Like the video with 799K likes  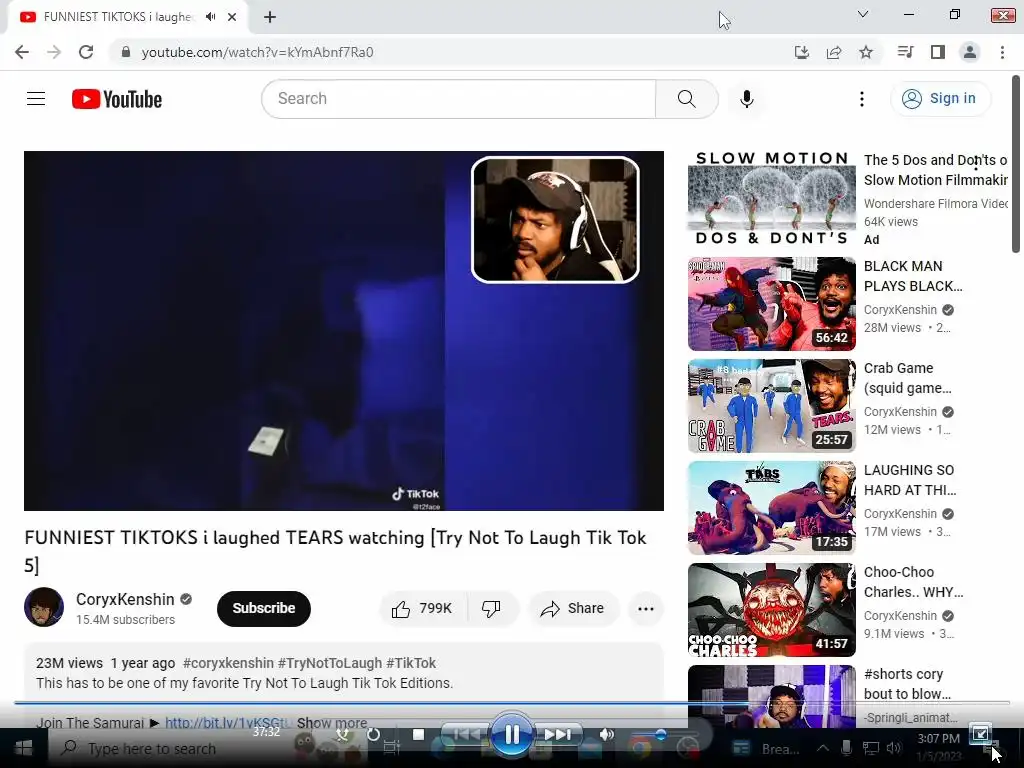pos(423,609)
